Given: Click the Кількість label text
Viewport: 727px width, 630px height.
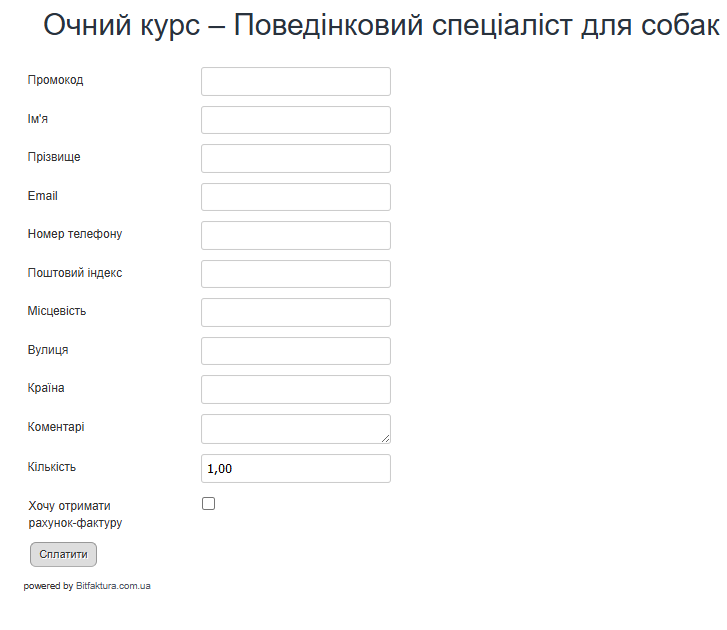Looking at the screenshot, I should (x=52, y=467).
